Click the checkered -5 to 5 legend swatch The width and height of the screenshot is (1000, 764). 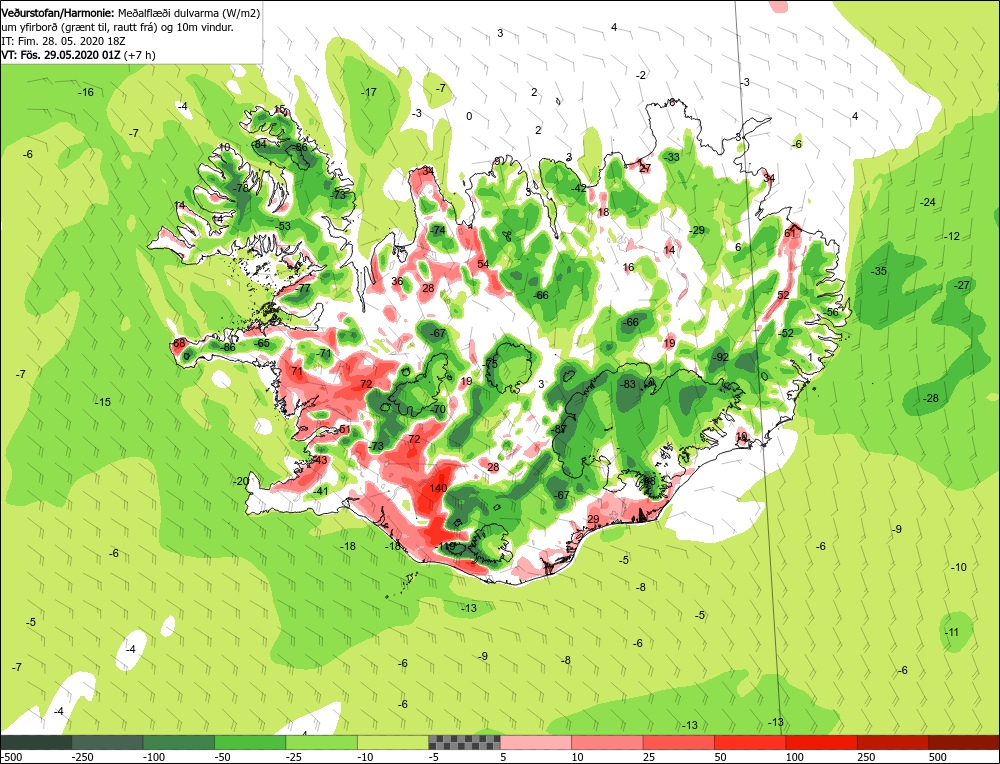pos(464,742)
